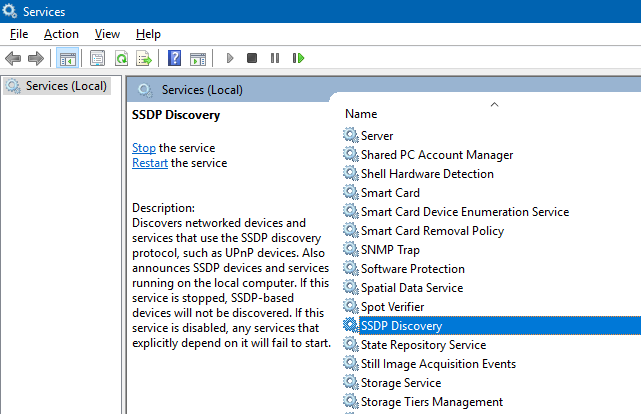Toggle the Show/Hide Action Pane button

(x=197, y=59)
